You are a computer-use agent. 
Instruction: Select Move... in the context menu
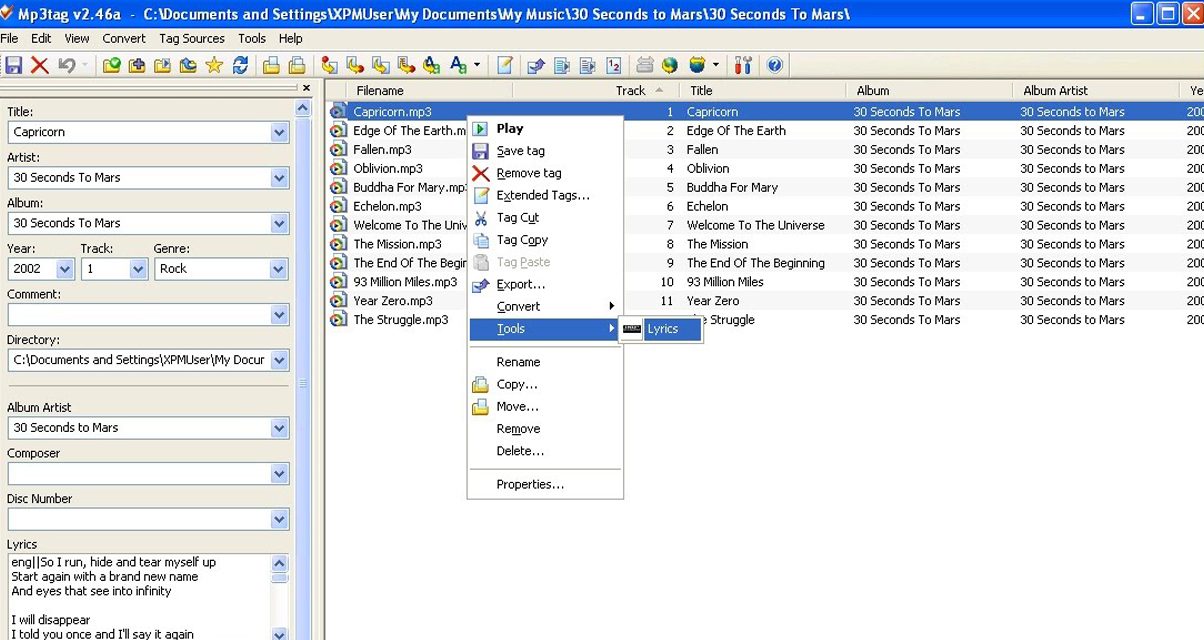[x=545, y=406]
